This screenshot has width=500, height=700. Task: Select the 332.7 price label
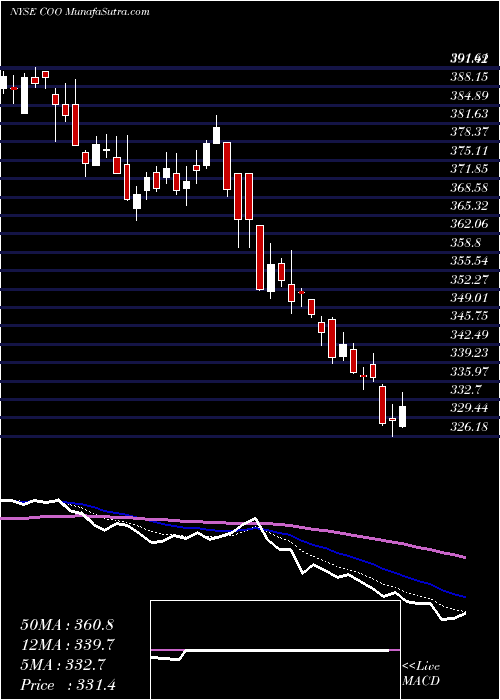coord(466,389)
